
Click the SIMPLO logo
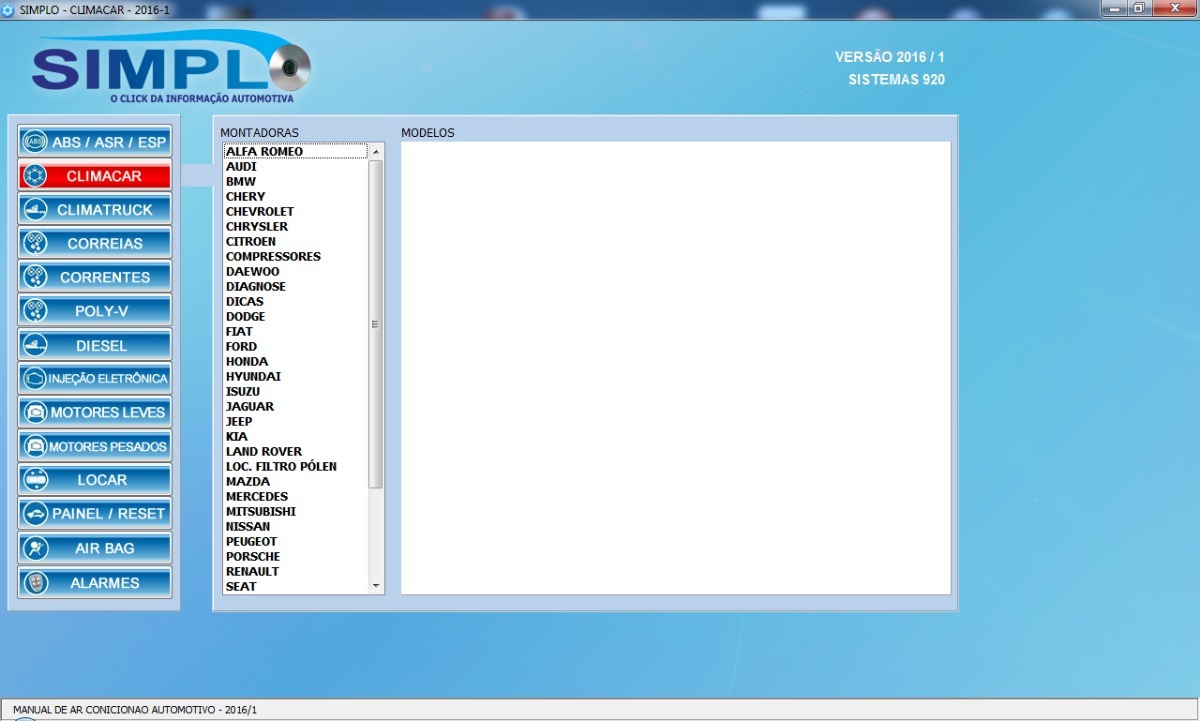click(x=171, y=68)
